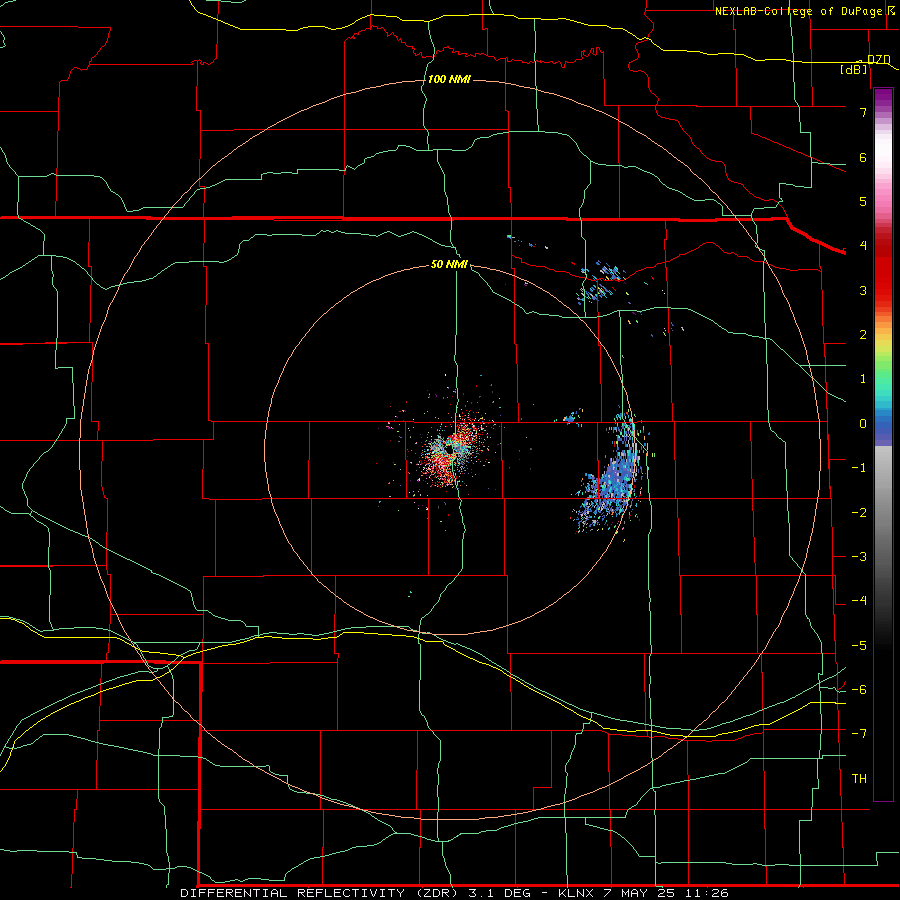This screenshot has height=900, width=900.
Task: Click the KLNX radar site at the rings' center
Action: (x=450, y=449)
